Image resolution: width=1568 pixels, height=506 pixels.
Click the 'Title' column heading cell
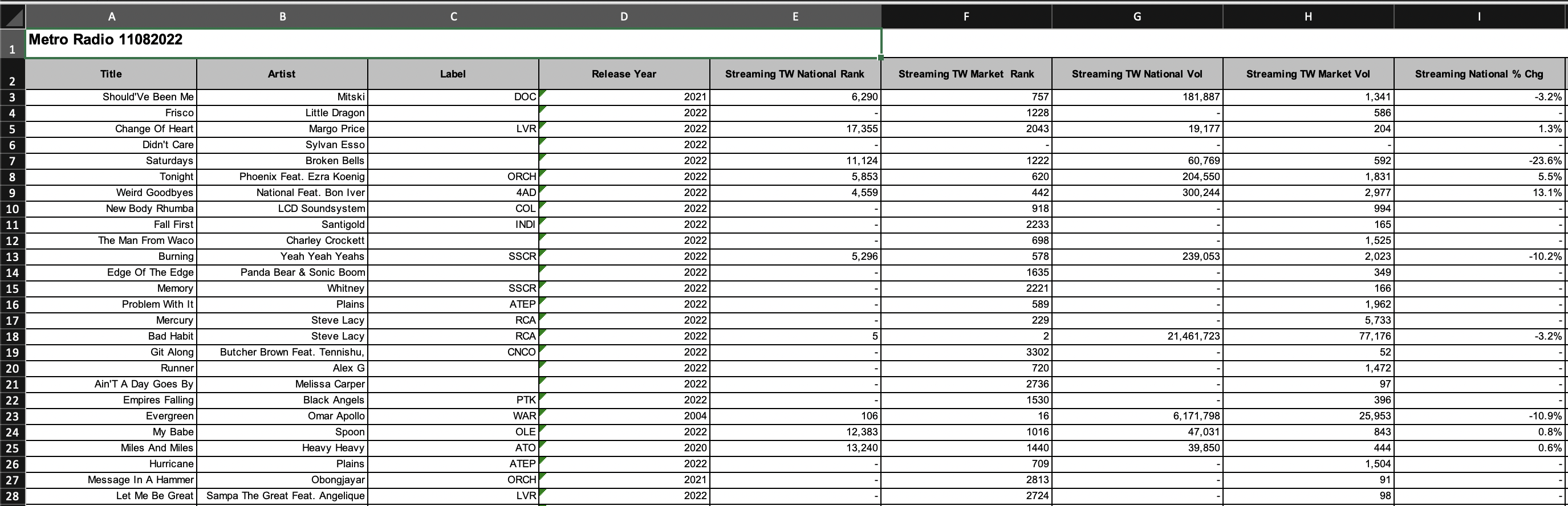[x=111, y=74]
